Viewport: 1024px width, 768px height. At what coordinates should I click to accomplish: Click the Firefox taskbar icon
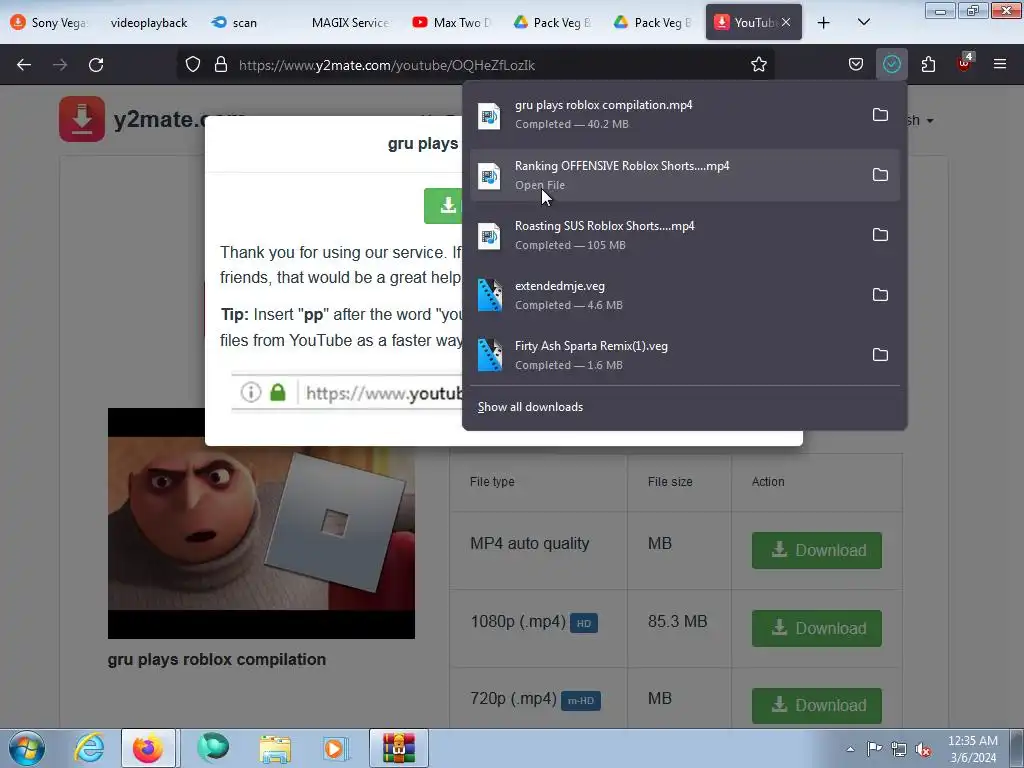point(148,748)
